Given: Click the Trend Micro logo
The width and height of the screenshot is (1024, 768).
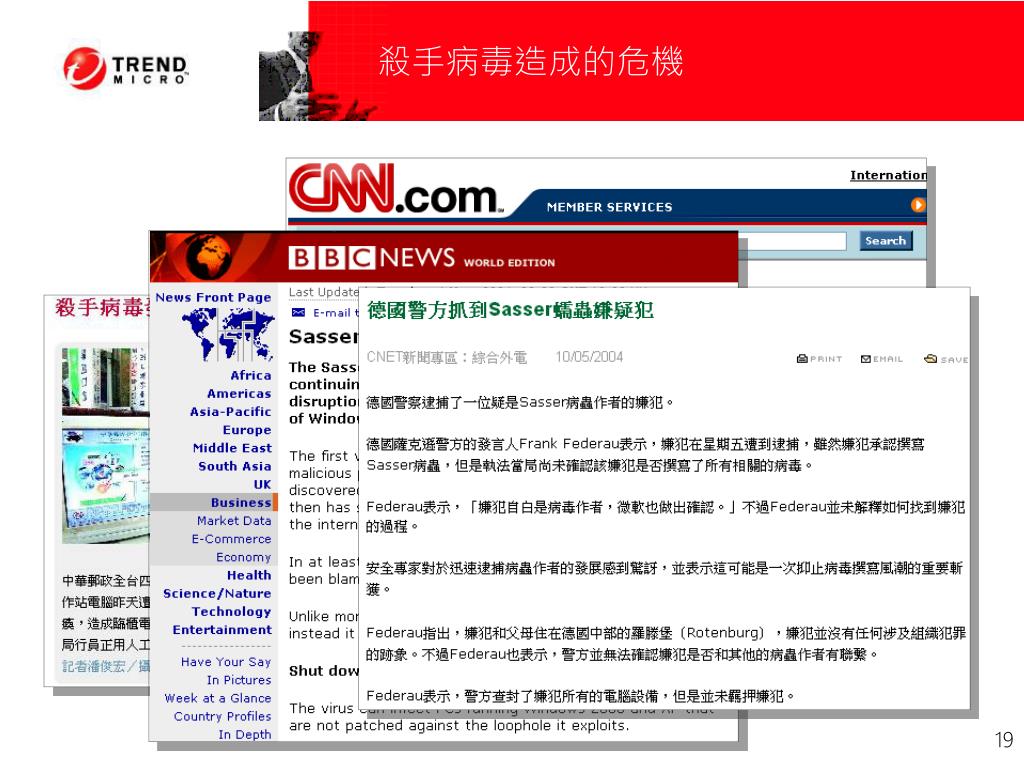Looking at the screenshot, I should click(126, 68).
